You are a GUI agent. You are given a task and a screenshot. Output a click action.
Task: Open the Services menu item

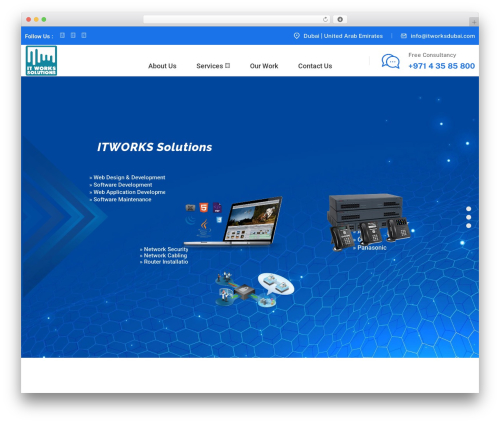209,66
